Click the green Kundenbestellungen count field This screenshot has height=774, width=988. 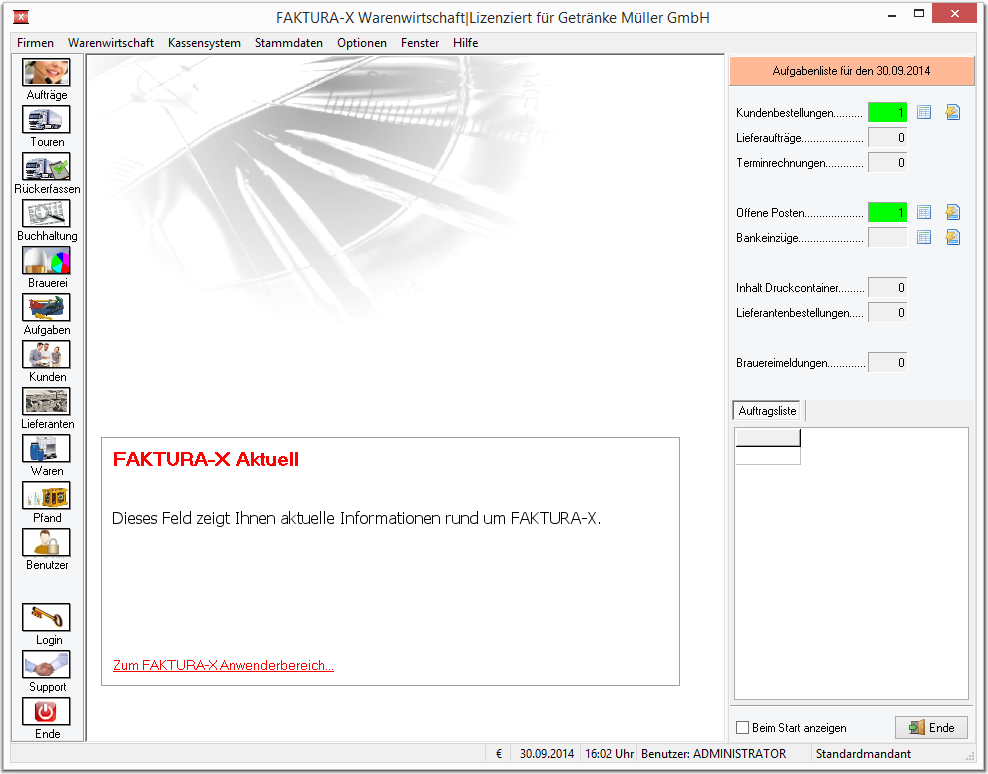[x=887, y=112]
